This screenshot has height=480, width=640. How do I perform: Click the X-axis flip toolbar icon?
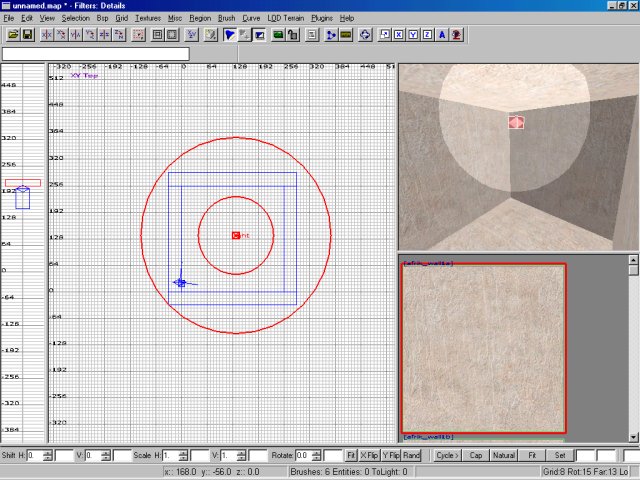point(47,34)
